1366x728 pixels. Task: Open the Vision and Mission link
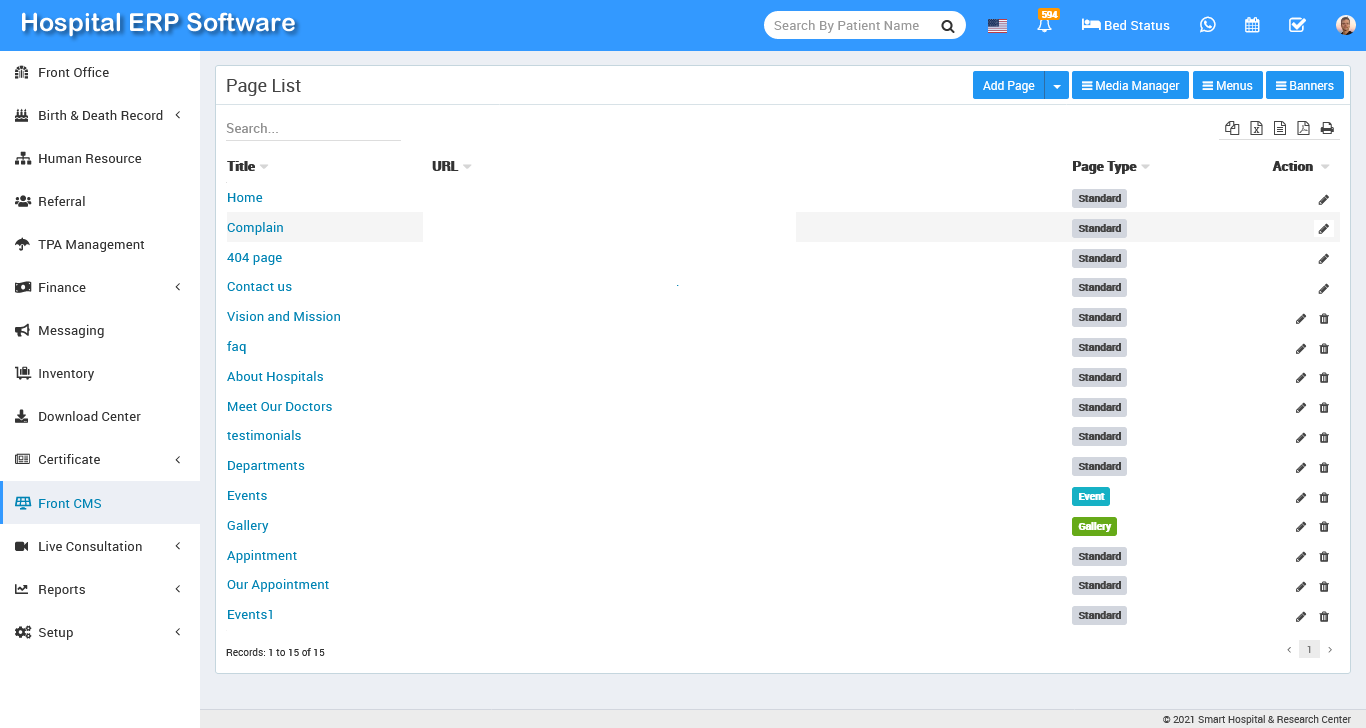click(284, 316)
